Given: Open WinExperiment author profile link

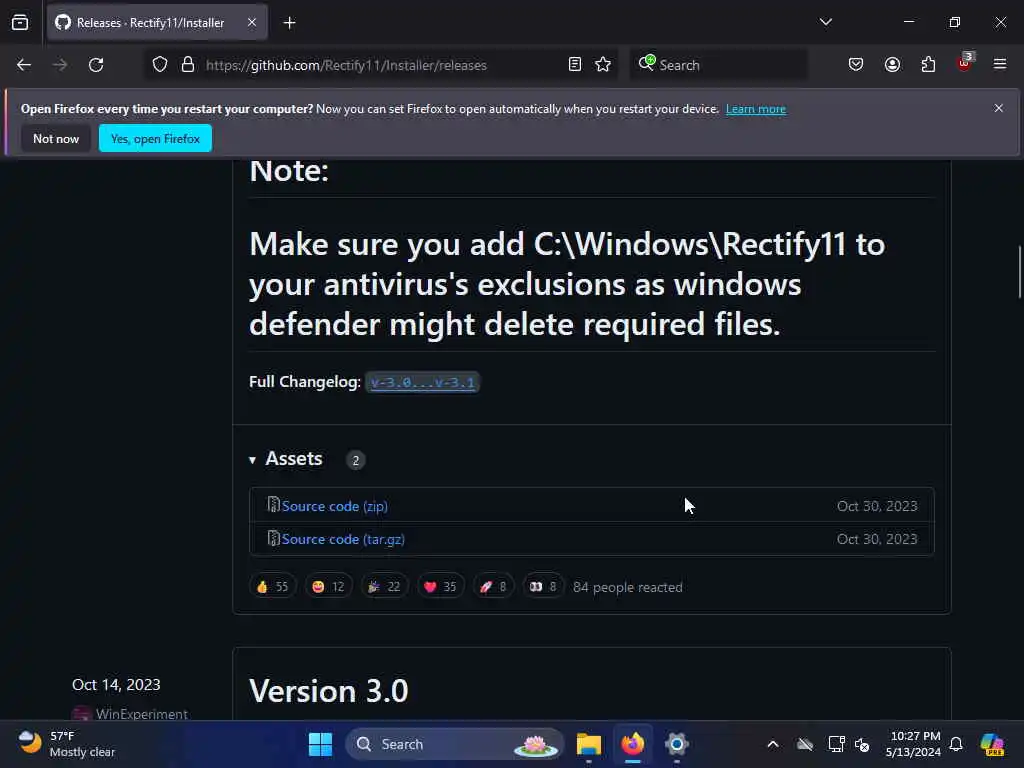Looking at the screenshot, I should (x=142, y=714).
